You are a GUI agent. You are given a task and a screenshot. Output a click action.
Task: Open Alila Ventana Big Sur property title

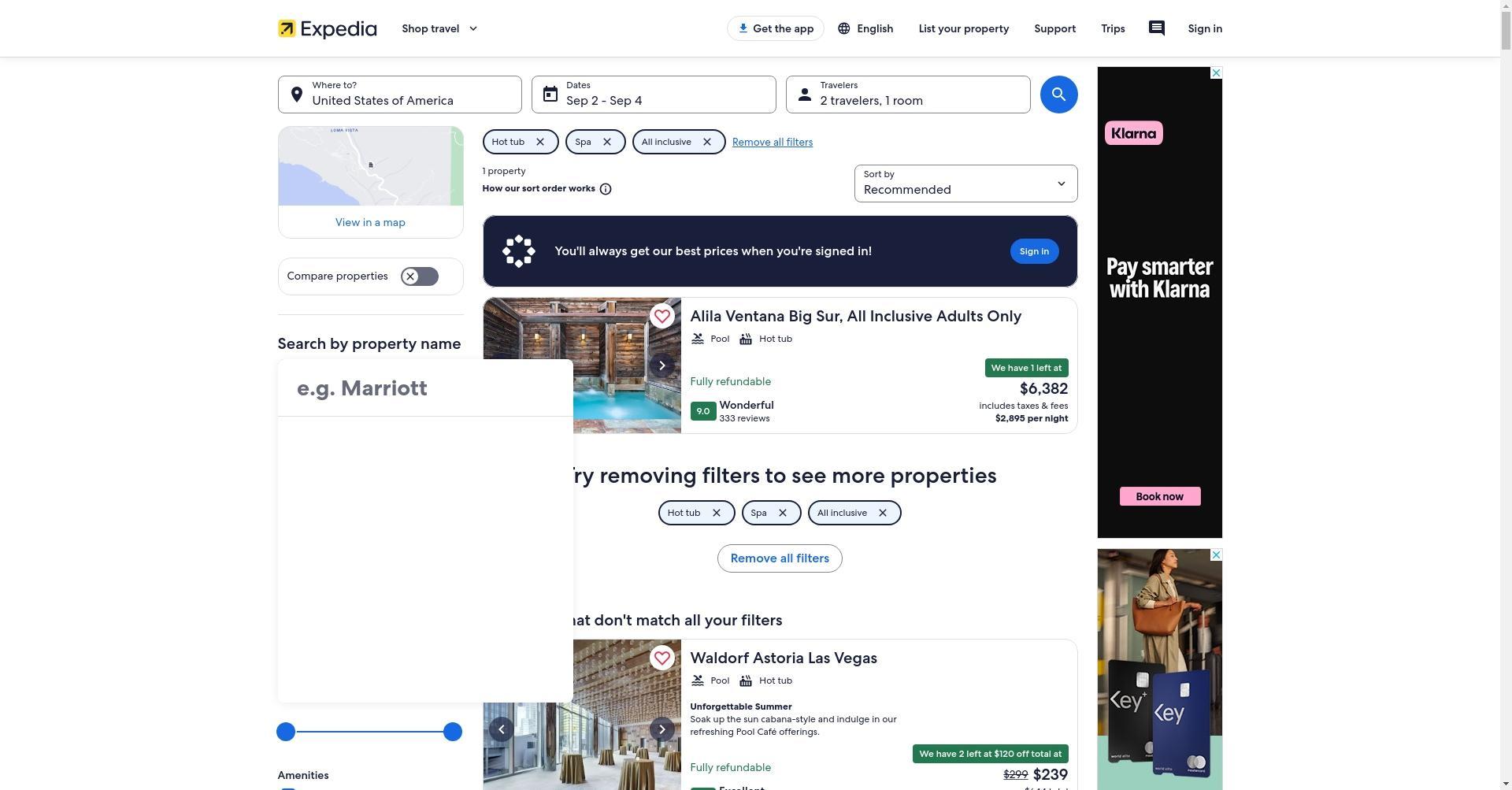pos(855,316)
